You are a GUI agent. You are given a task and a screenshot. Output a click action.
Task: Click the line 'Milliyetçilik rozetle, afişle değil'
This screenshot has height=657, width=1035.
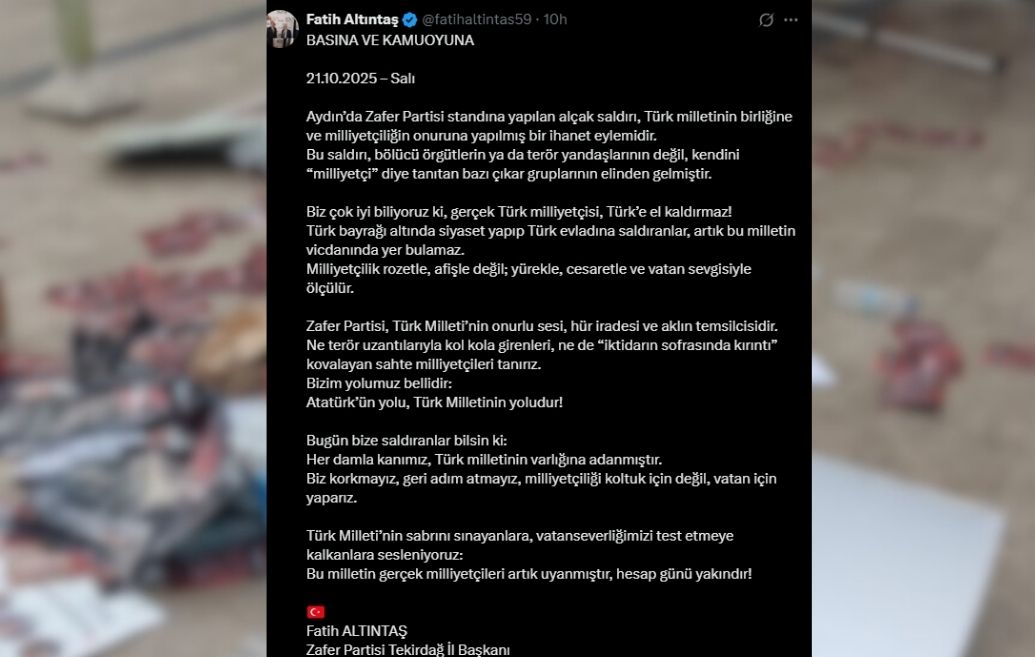click(x=529, y=269)
